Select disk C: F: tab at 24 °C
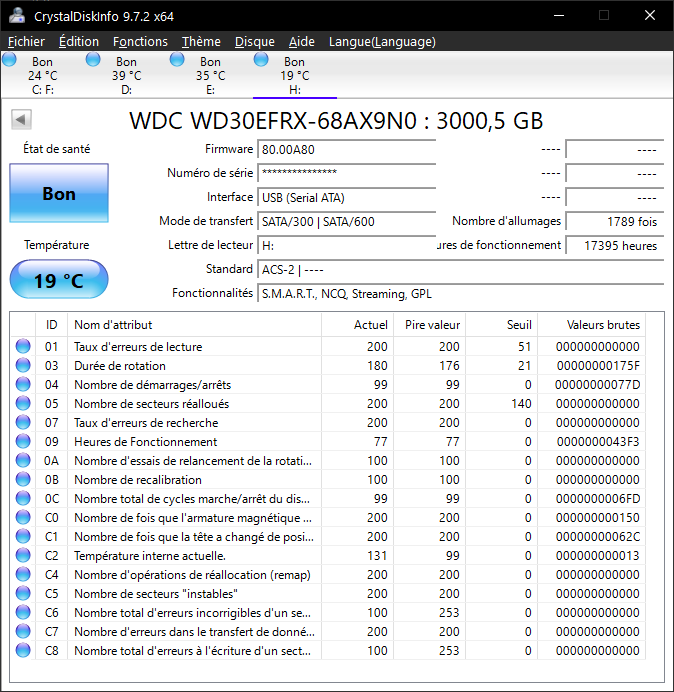This screenshot has height=692, width=674. point(42,75)
